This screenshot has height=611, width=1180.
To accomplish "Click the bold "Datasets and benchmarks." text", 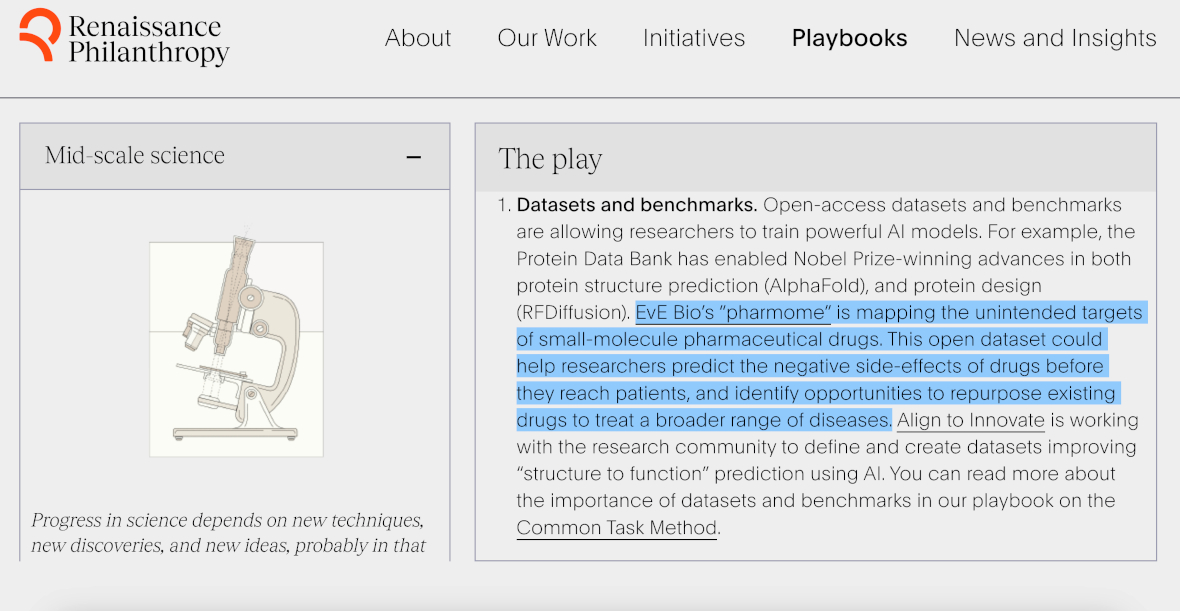I will (x=636, y=205).
